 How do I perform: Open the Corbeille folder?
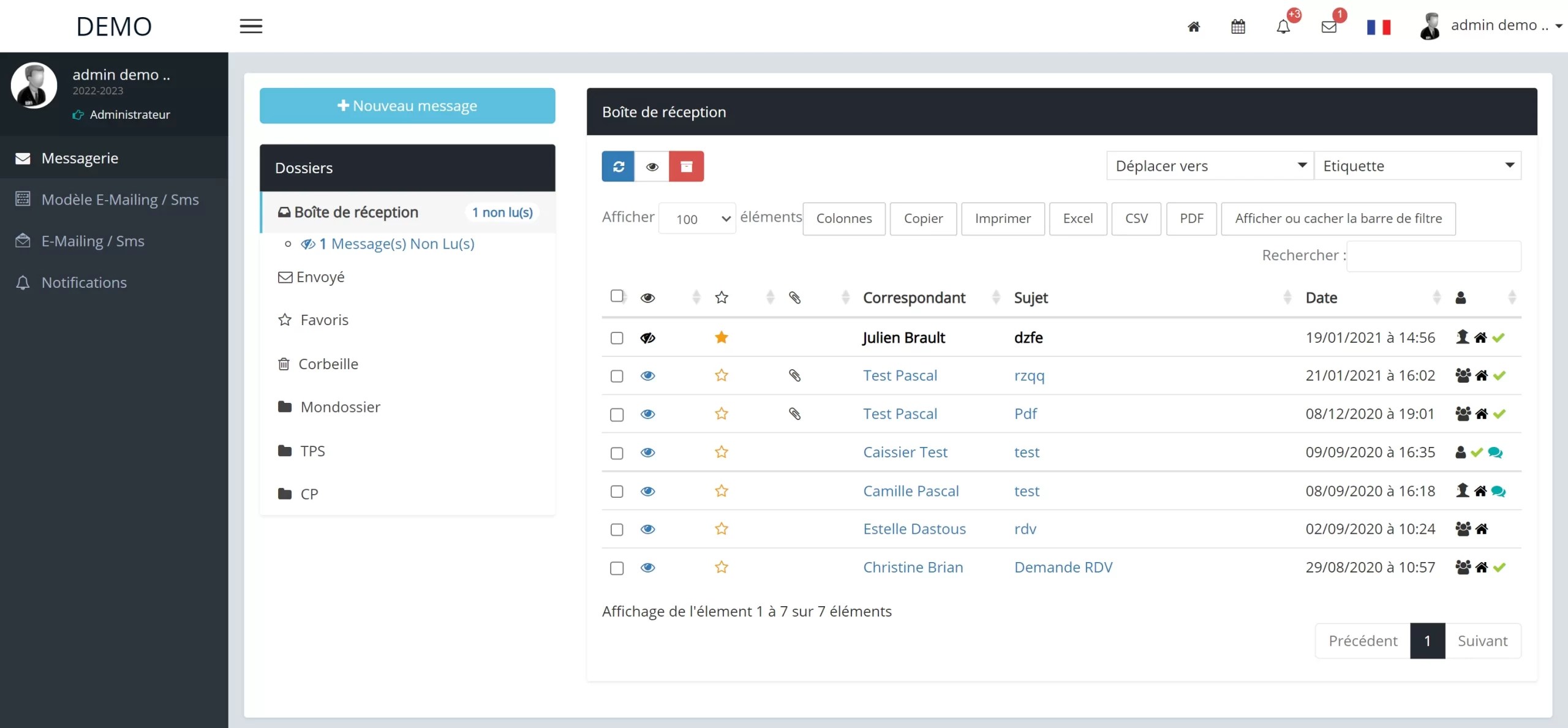point(328,364)
